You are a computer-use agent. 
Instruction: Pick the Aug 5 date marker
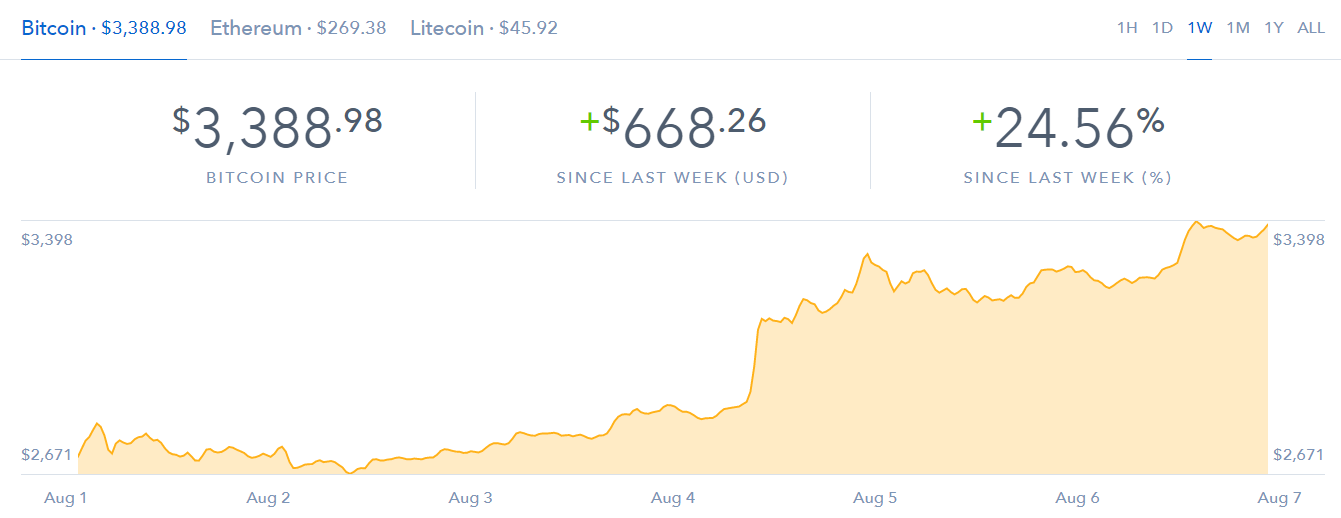pos(875,497)
